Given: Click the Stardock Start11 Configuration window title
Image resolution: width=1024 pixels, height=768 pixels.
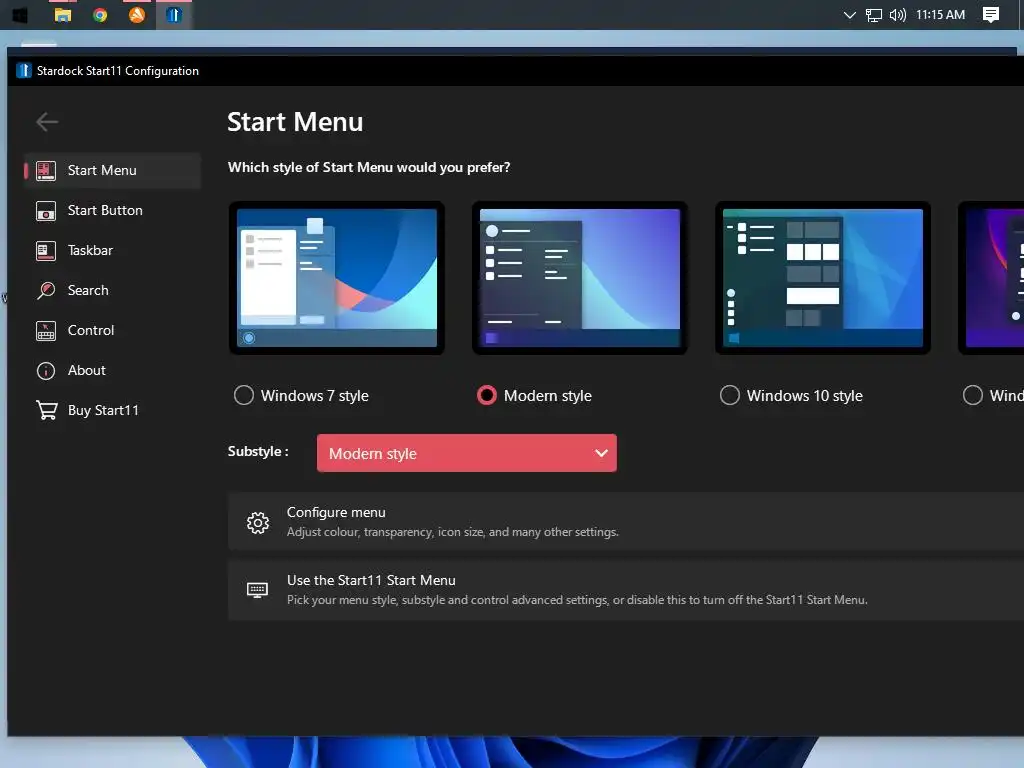Looking at the screenshot, I should click(x=118, y=71).
